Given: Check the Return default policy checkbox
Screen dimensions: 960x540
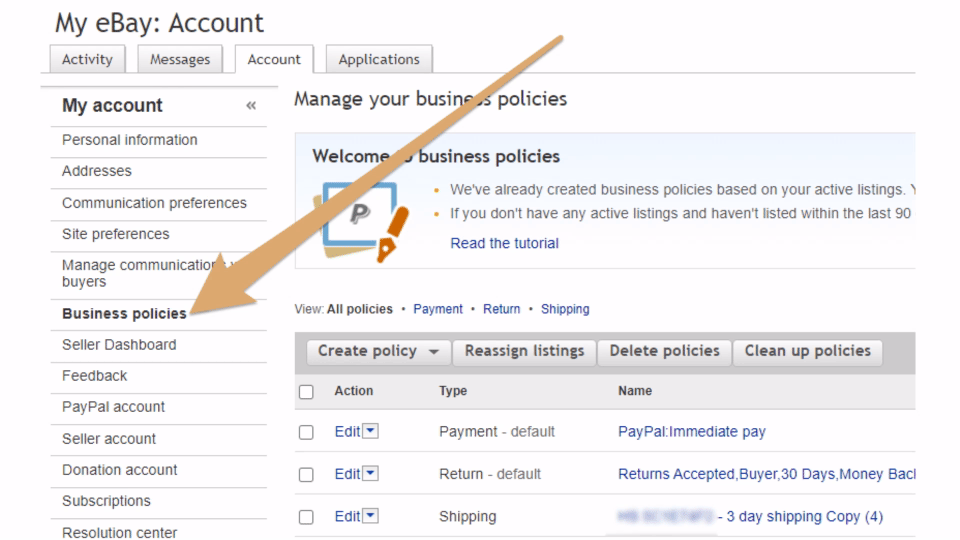Looking at the screenshot, I should (x=307, y=475).
